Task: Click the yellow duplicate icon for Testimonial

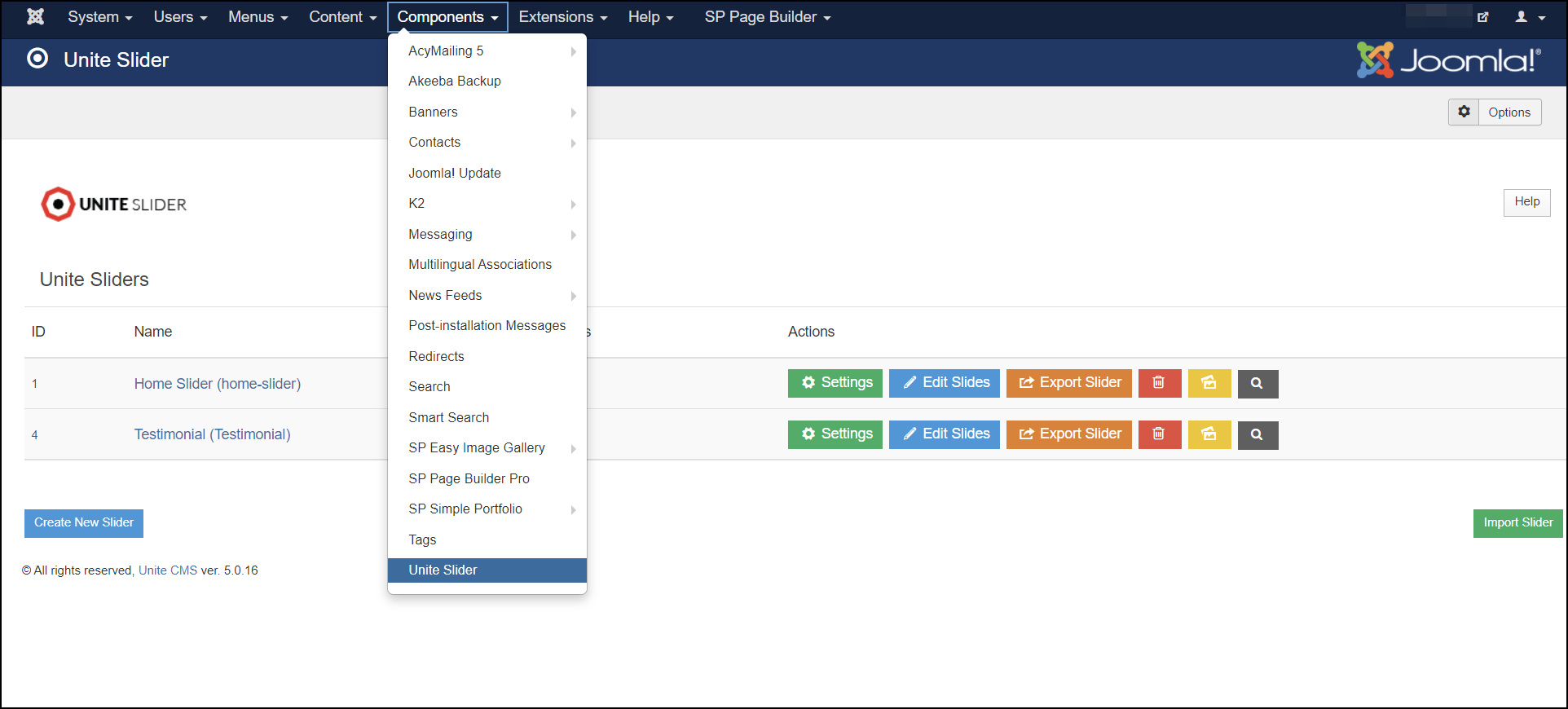Action: pos(1209,434)
